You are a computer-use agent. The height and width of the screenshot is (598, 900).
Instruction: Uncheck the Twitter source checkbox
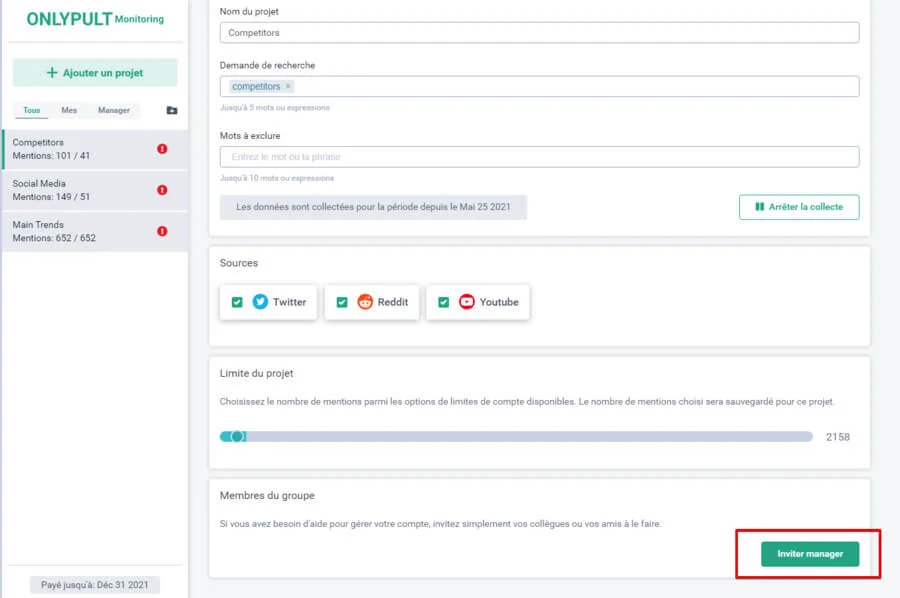point(237,302)
